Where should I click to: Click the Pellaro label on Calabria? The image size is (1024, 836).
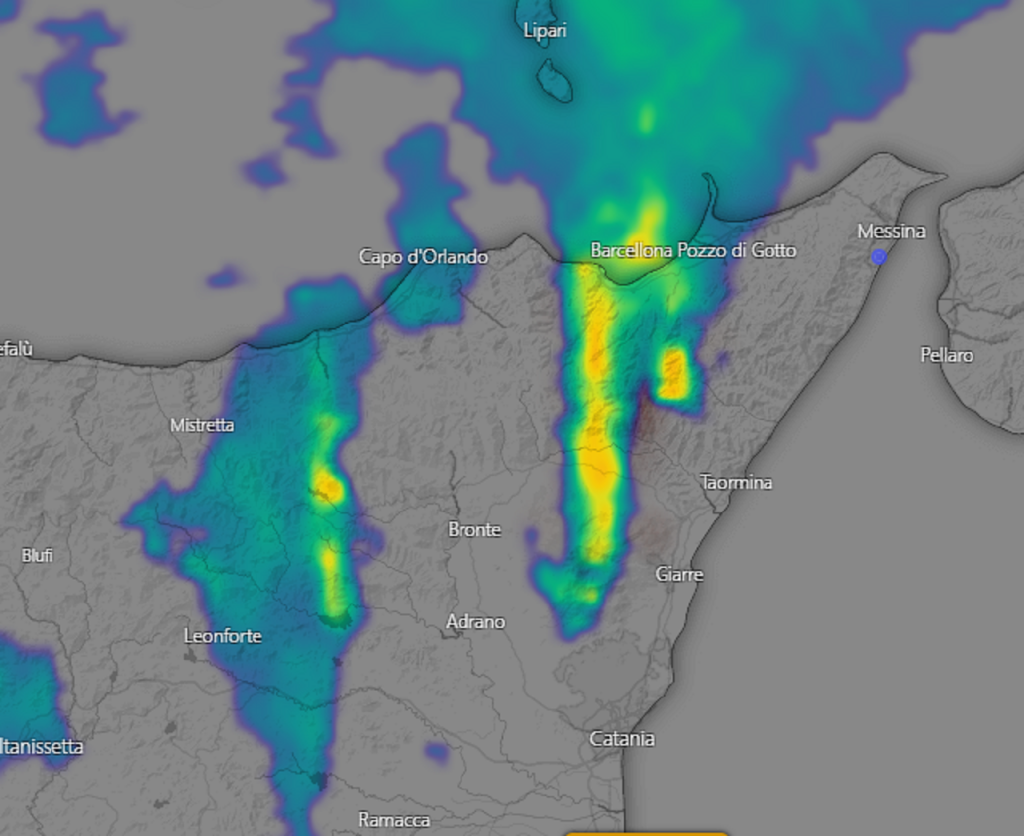[946, 355]
